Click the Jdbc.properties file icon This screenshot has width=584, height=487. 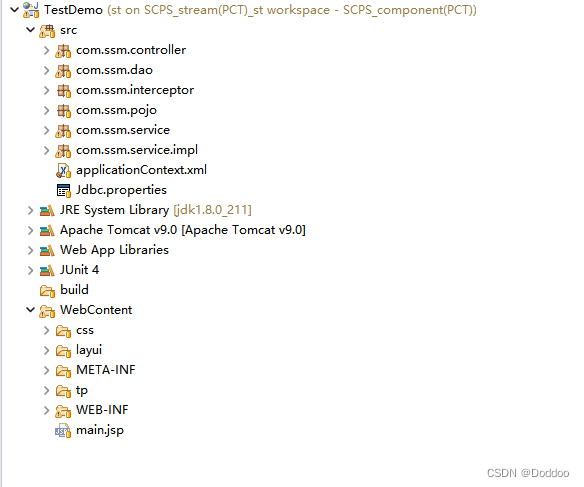click(x=63, y=191)
